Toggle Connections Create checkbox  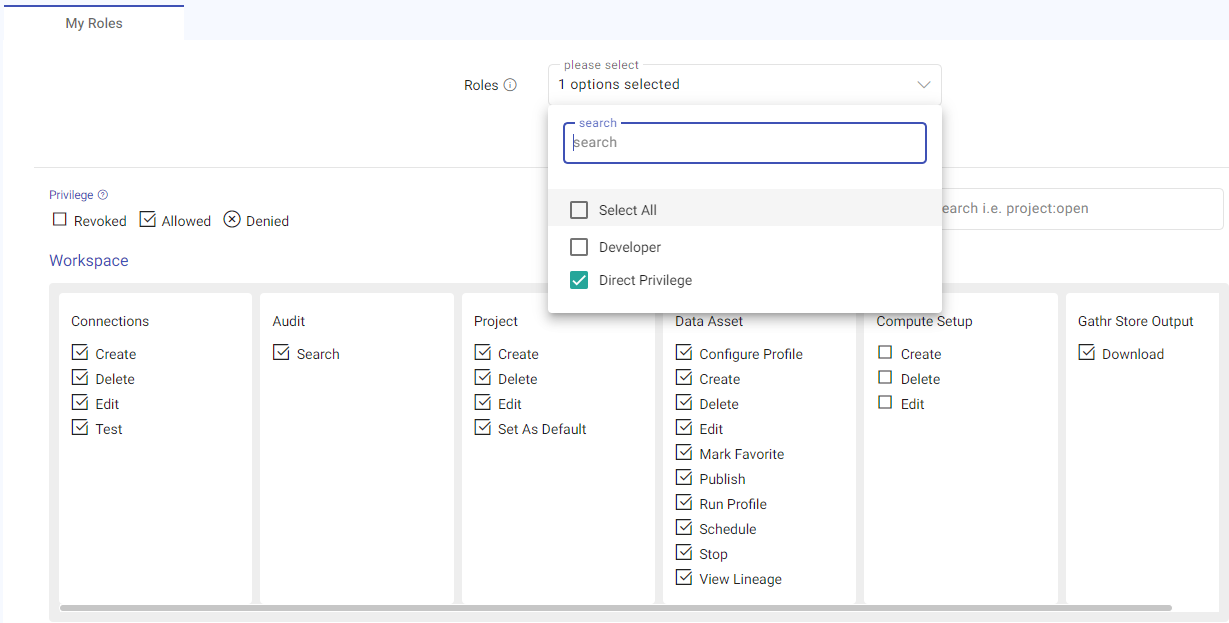(x=80, y=353)
